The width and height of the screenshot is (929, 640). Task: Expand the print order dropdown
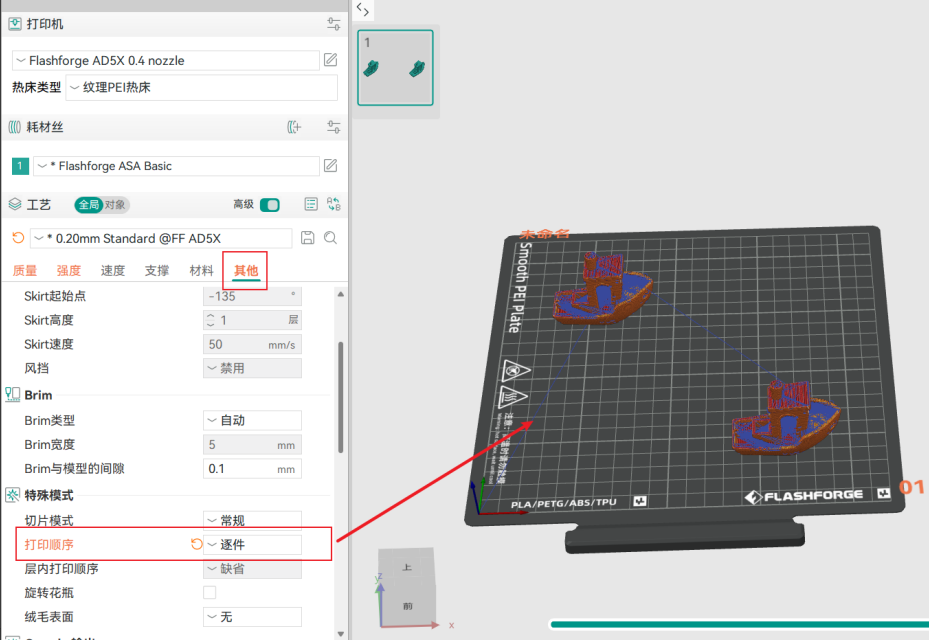[x=252, y=545]
